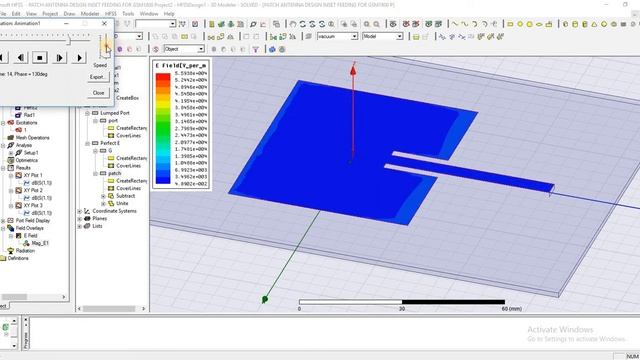Select XY Plot 1 in Results
The width and height of the screenshot is (640, 360).
pyautogui.click(x=33, y=176)
